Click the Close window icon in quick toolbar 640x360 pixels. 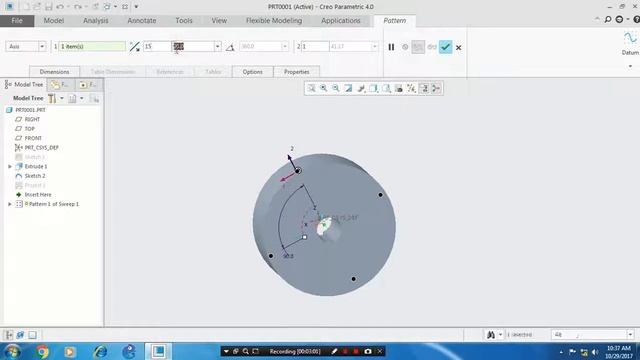tap(125, 7)
